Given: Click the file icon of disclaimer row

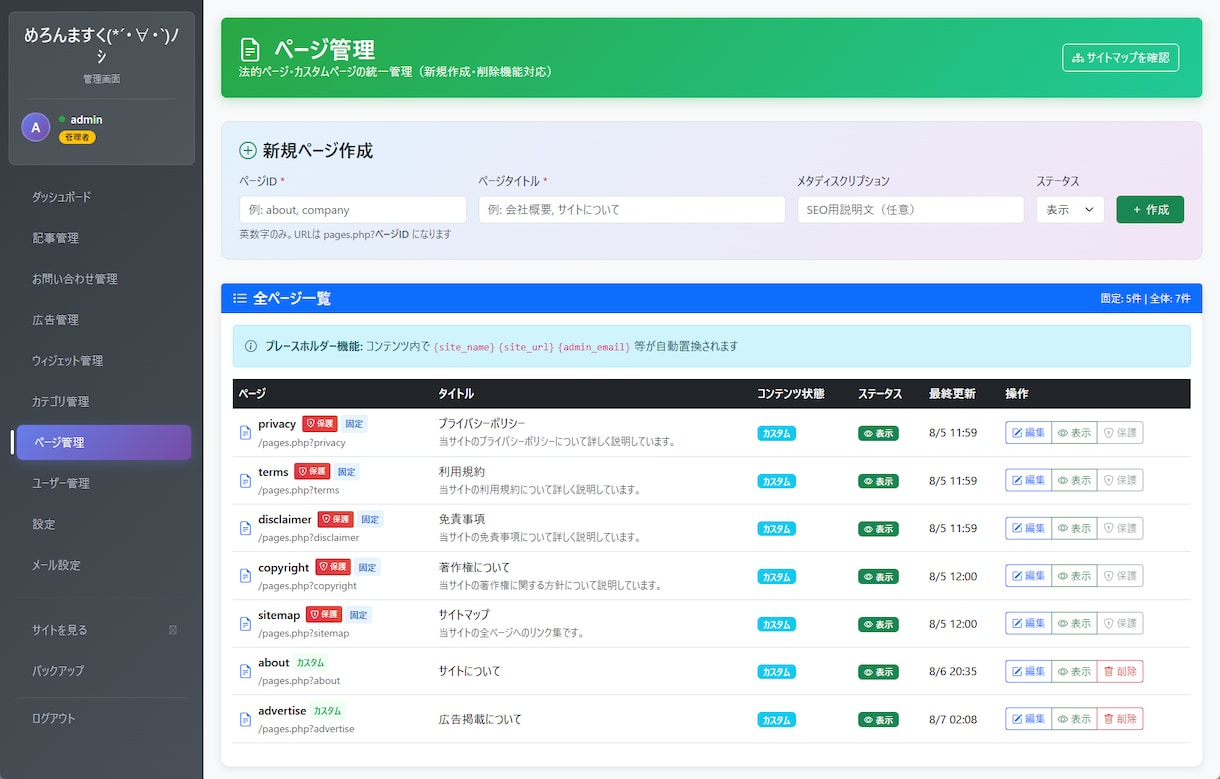Looking at the screenshot, I should point(245,528).
